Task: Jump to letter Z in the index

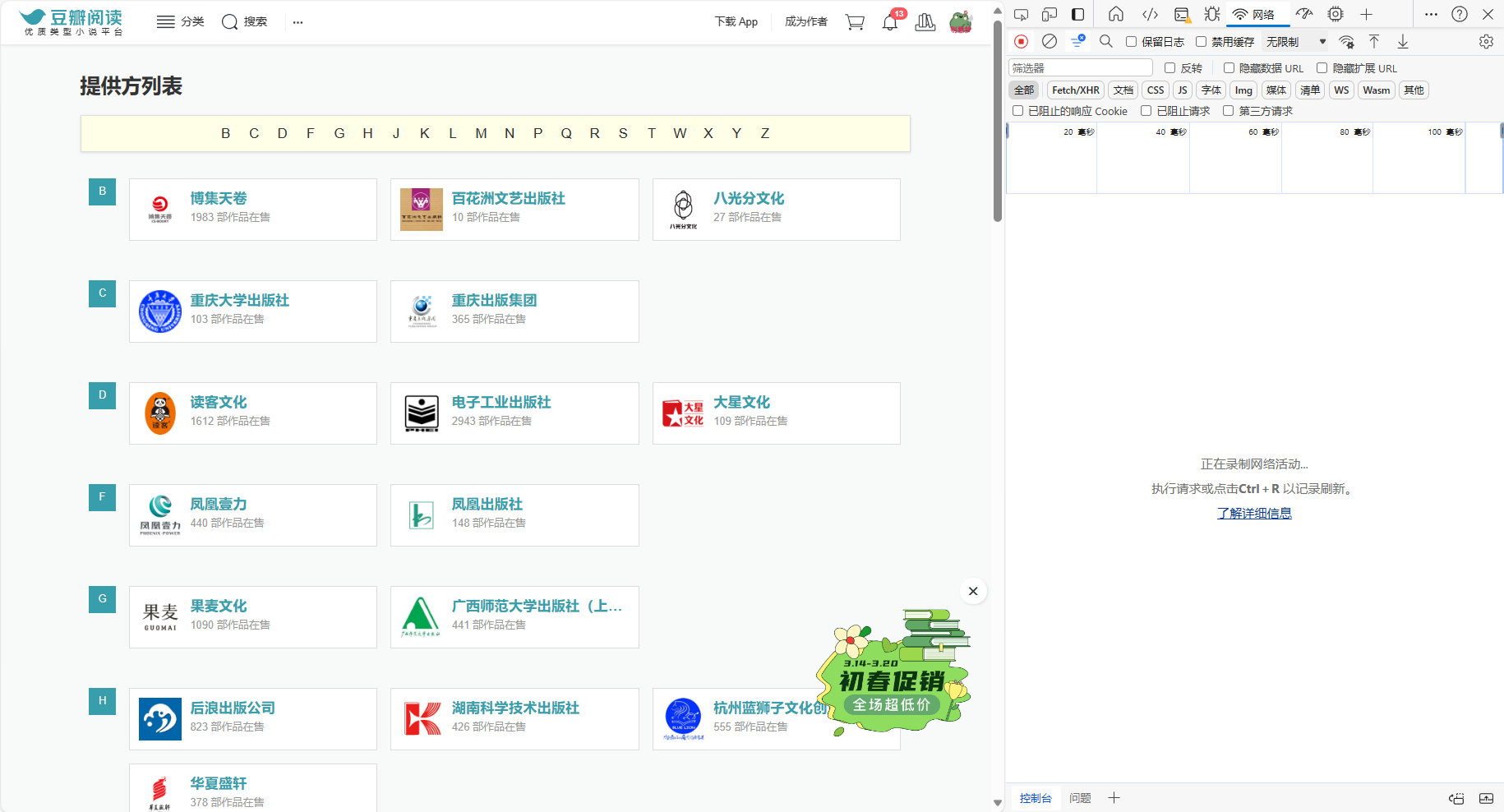Action: 765,133
